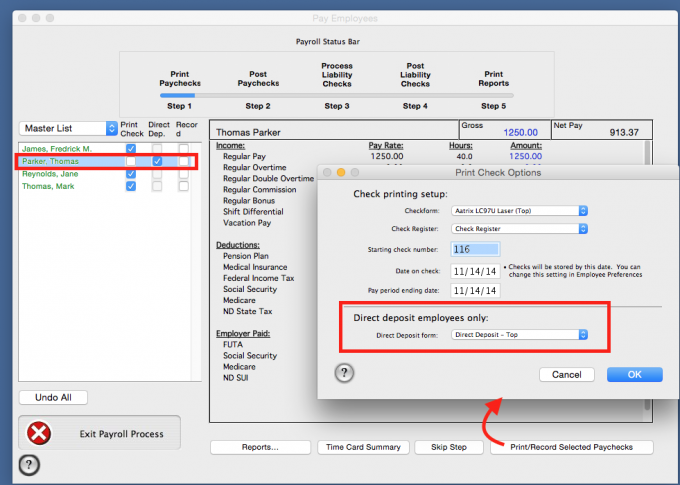Click OK in Print Check Options
Screen dimensions: 680x485
pyautogui.click(x=634, y=374)
